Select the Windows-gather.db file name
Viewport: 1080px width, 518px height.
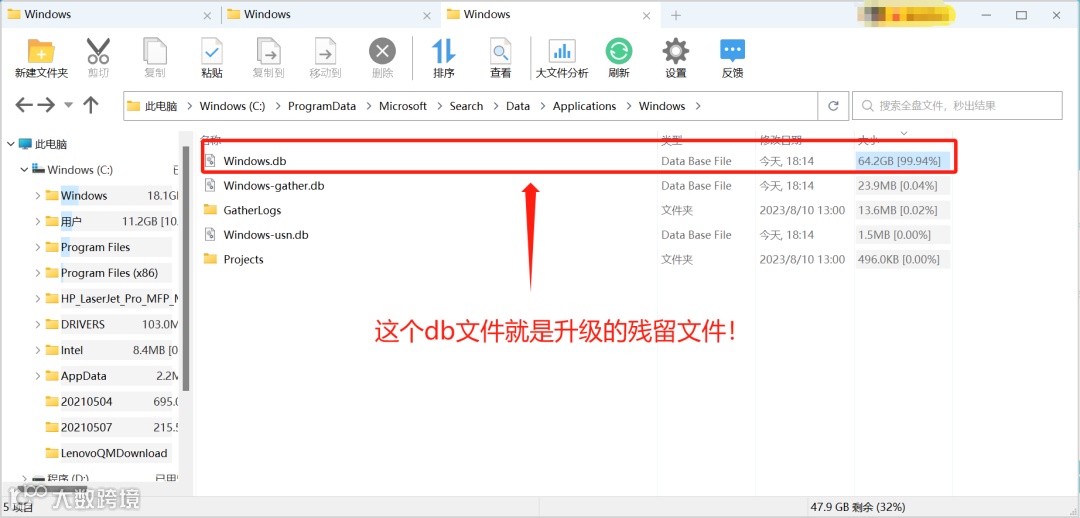[273, 185]
